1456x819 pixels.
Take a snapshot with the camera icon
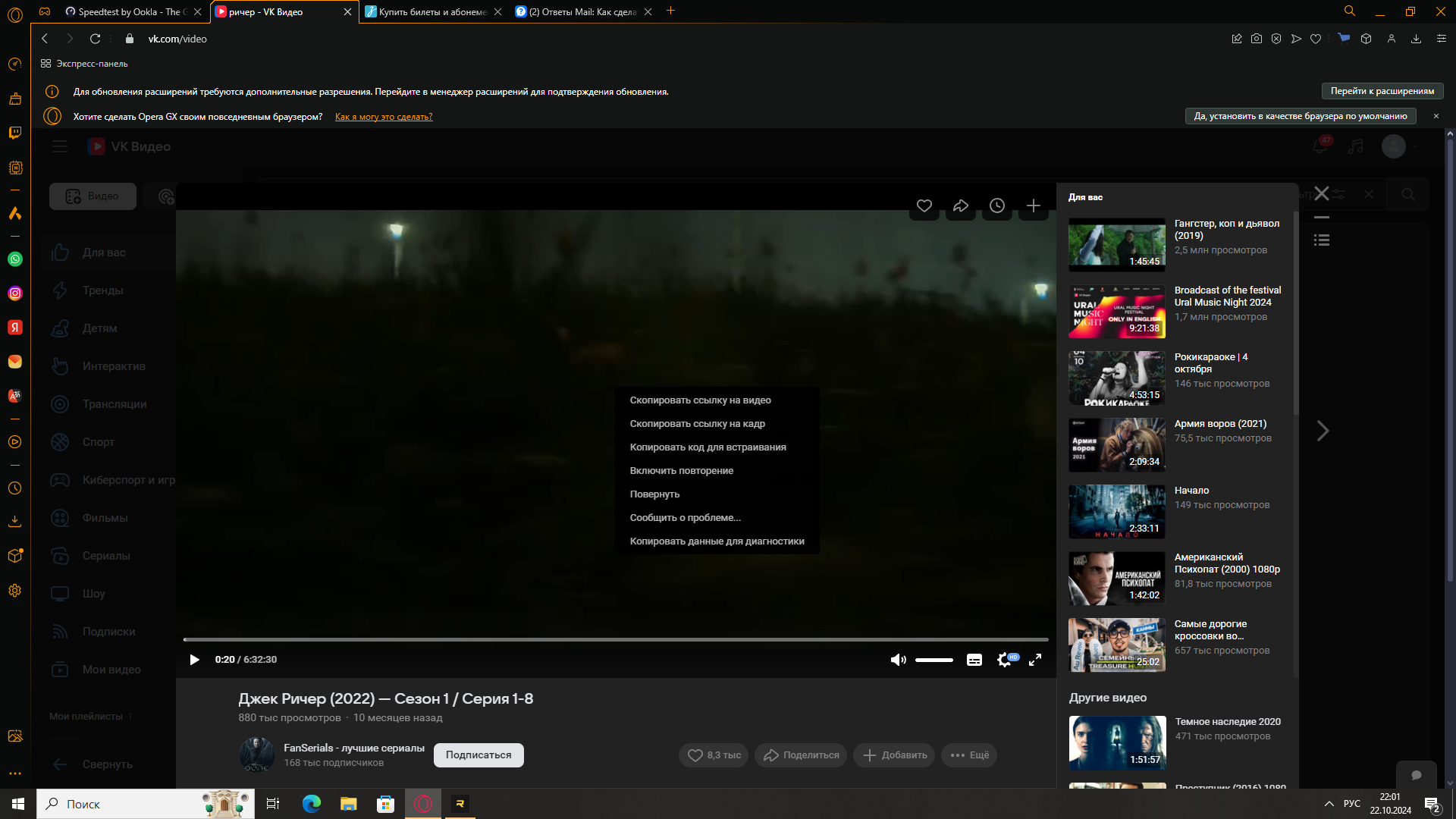pos(1257,39)
